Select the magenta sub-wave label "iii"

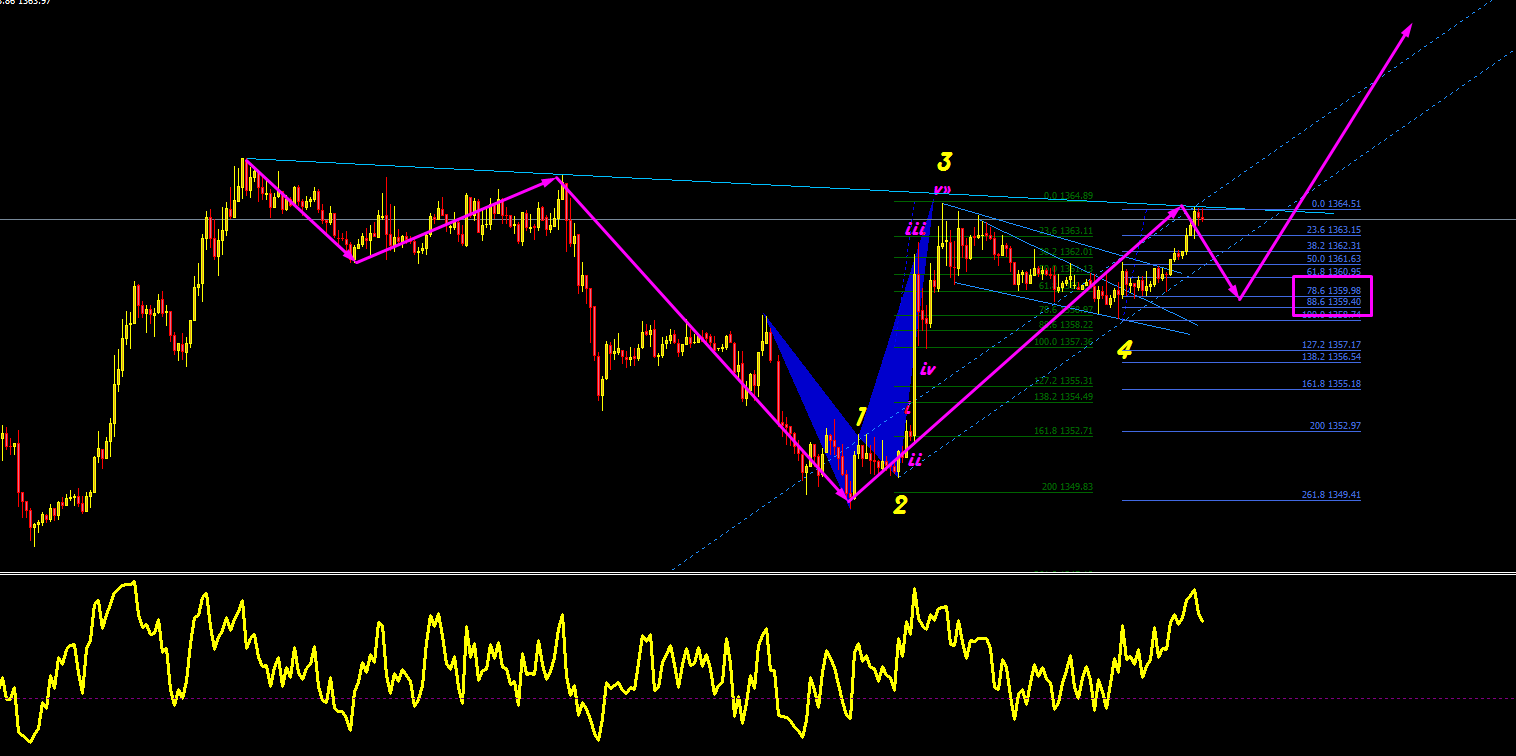tap(915, 229)
